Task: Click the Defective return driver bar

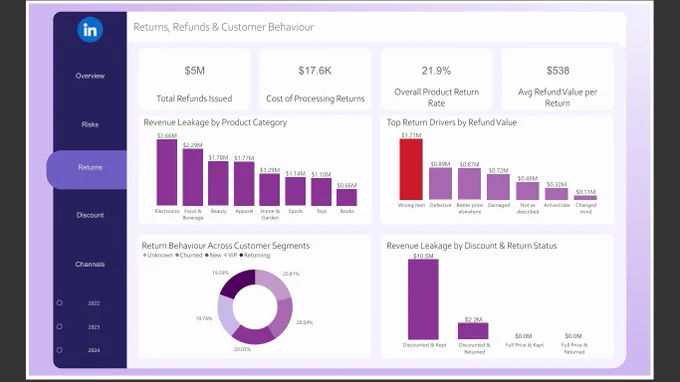Action: [x=440, y=183]
